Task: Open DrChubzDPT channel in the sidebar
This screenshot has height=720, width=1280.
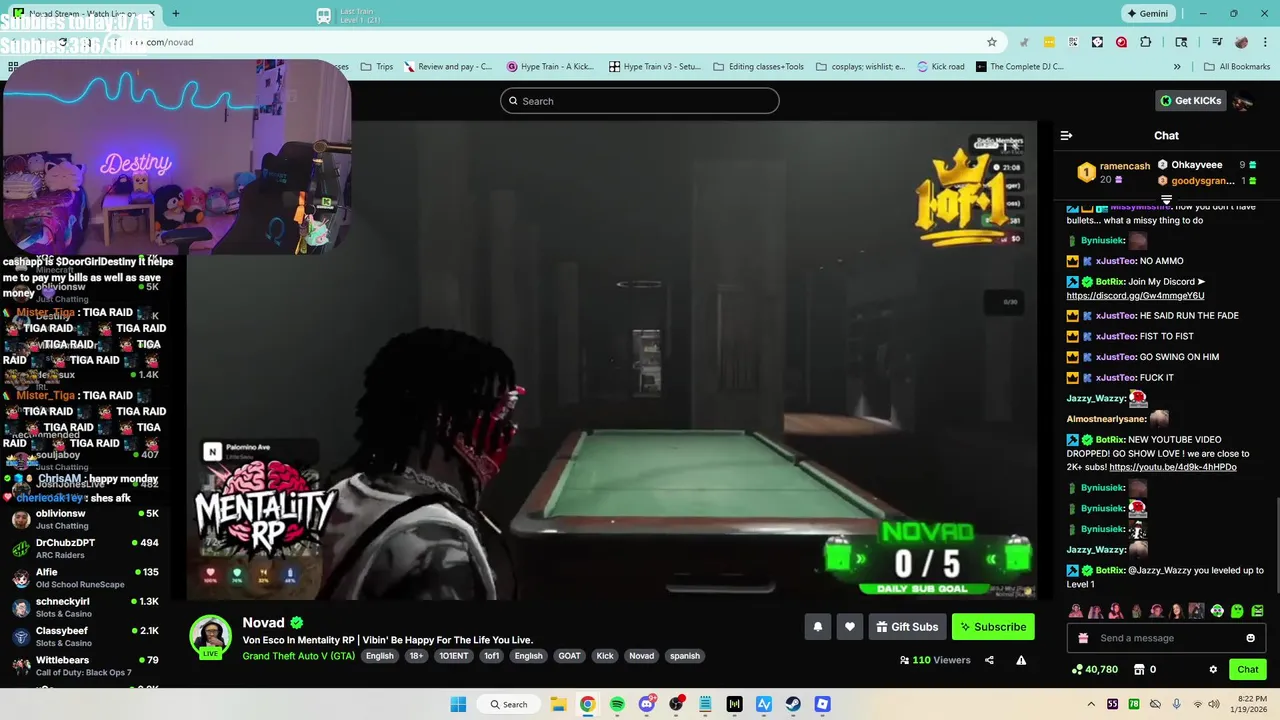Action: pyautogui.click(x=85, y=548)
